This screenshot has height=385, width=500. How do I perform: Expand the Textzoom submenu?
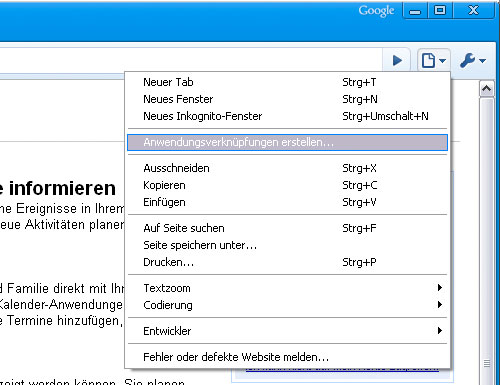[287, 288]
